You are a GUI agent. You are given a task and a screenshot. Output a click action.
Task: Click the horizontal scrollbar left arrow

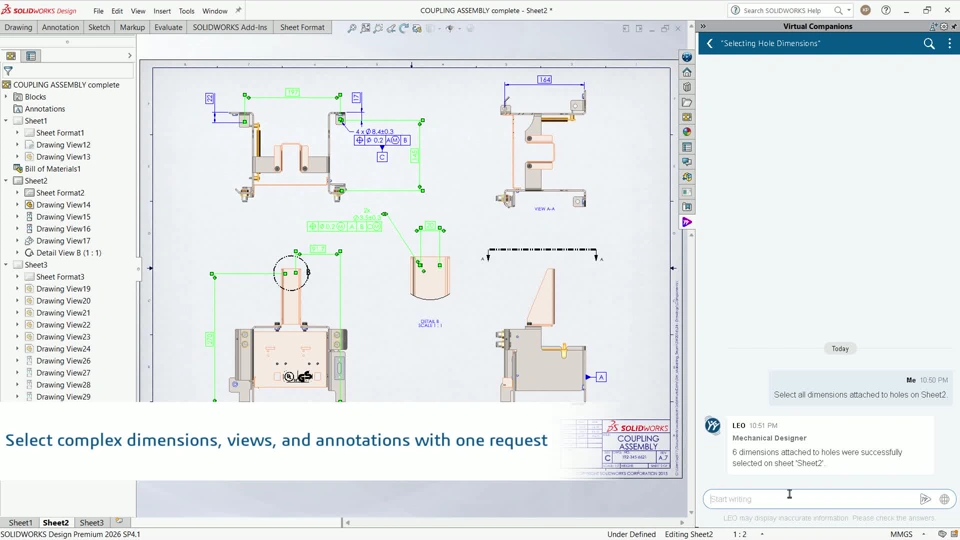tap(347, 523)
